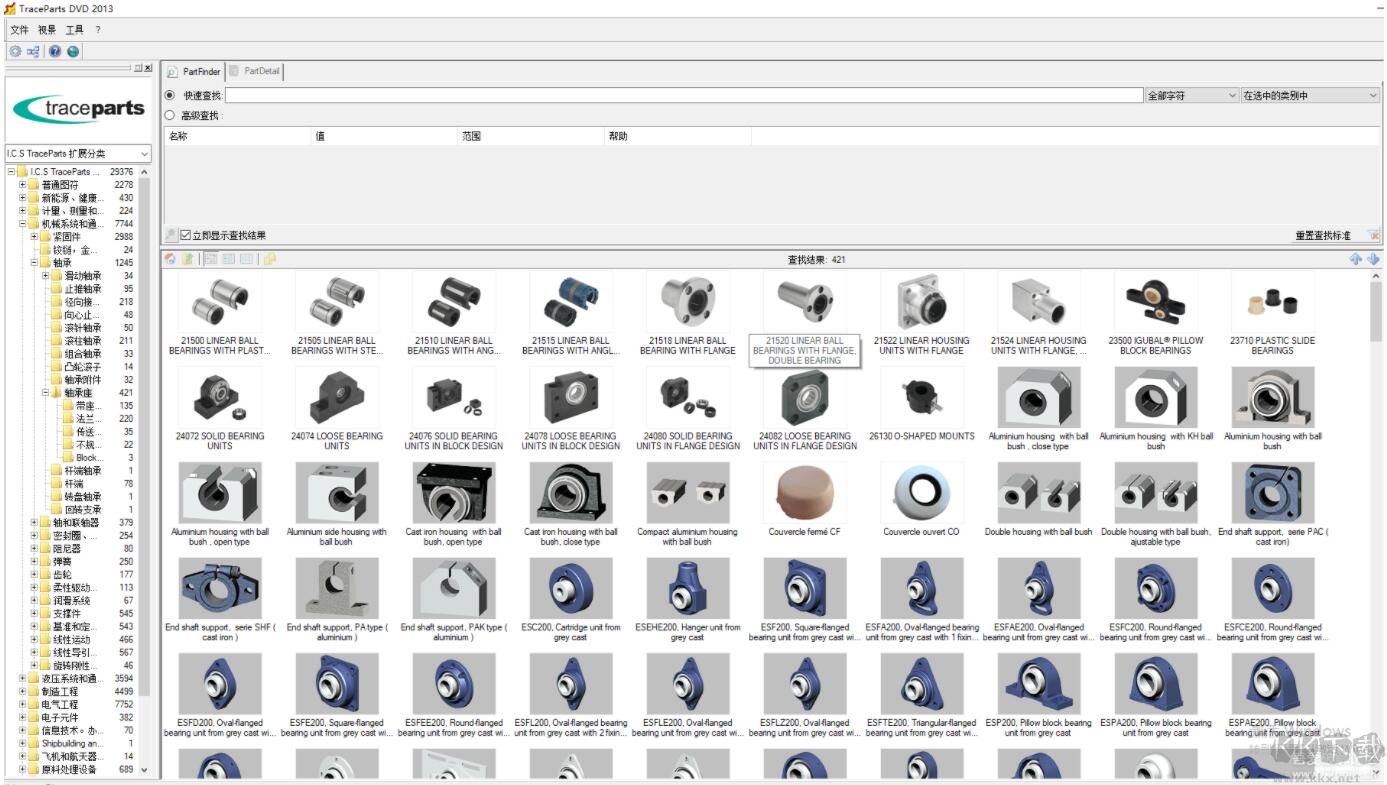Toggle the 立即显示查找结果 checkbox

click(x=186, y=234)
